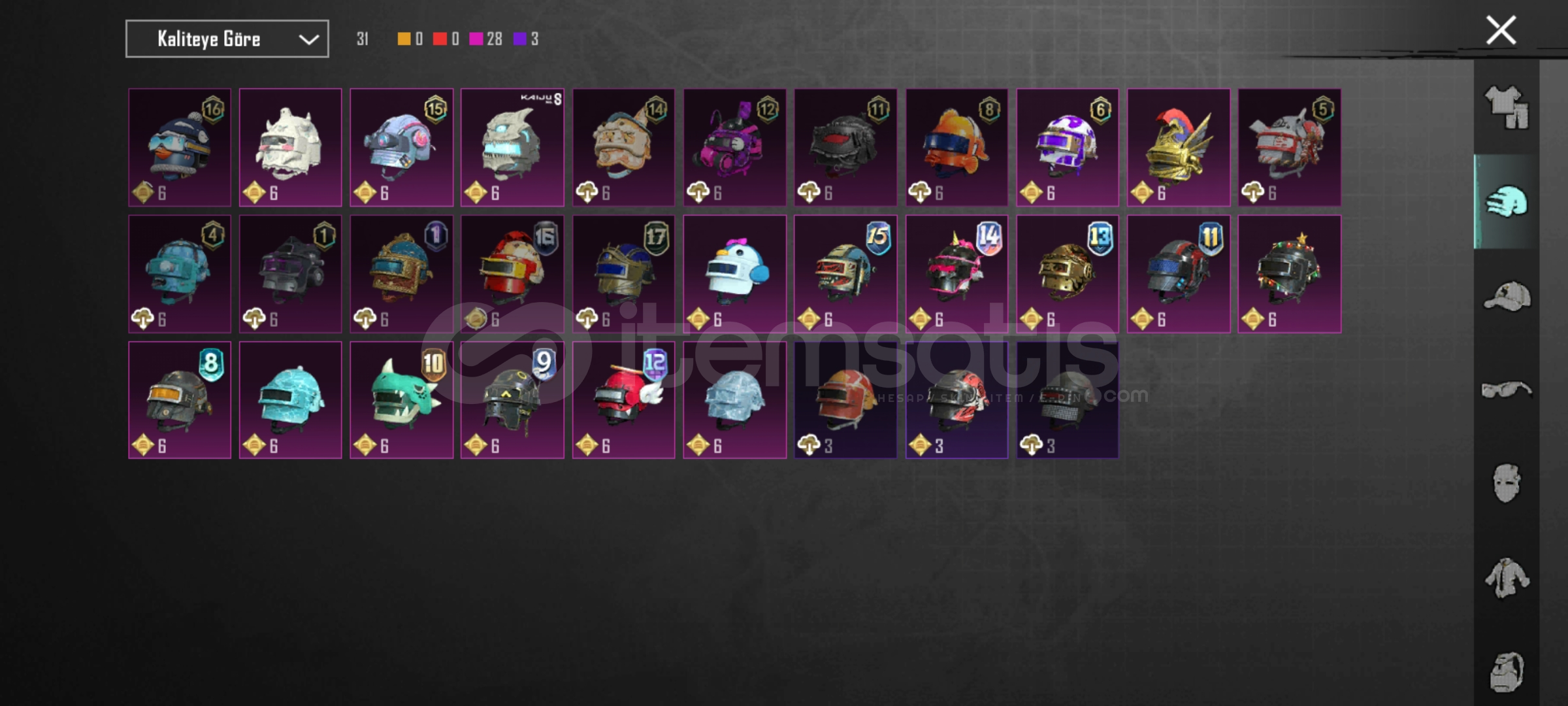Open the cap headwear category

(x=1507, y=296)
